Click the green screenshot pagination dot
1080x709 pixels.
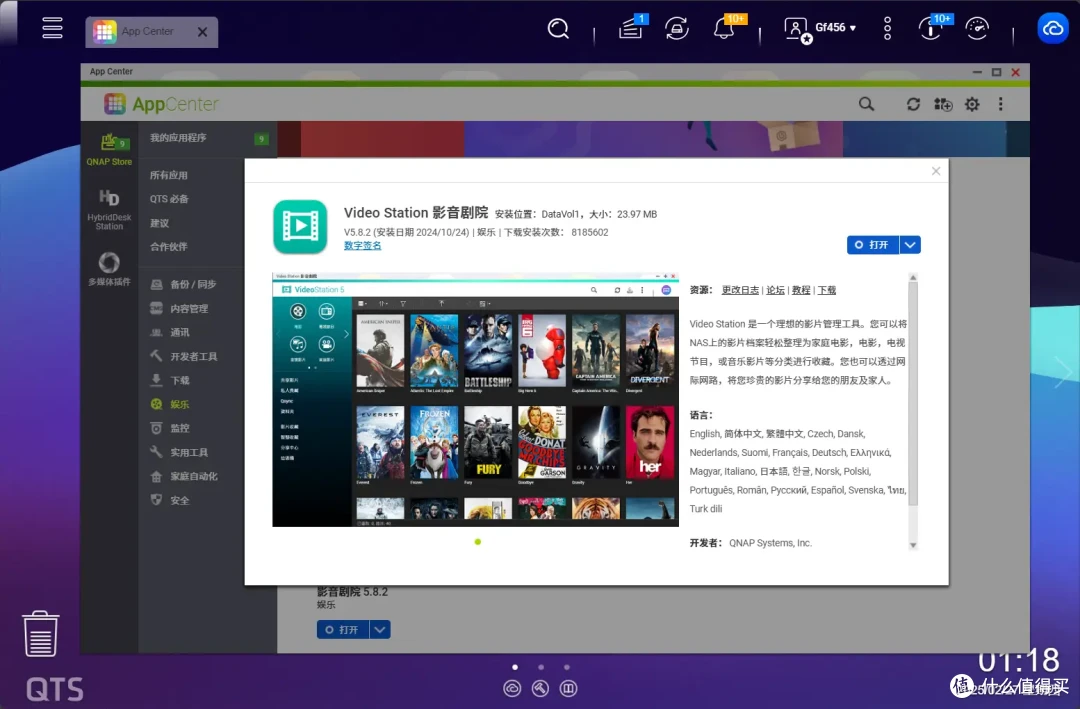point(478,542)
